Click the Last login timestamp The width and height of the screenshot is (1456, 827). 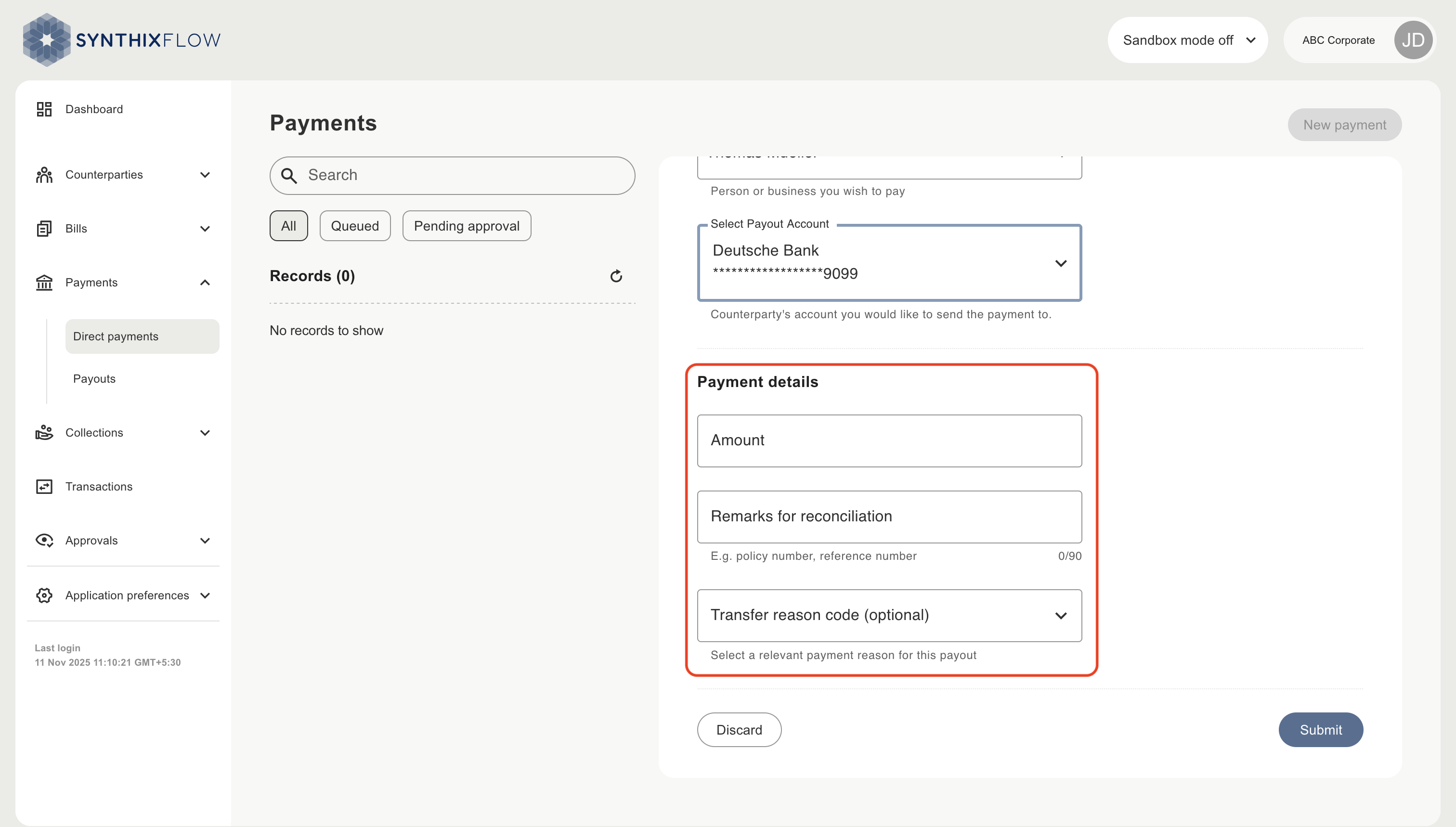point(107,663)
